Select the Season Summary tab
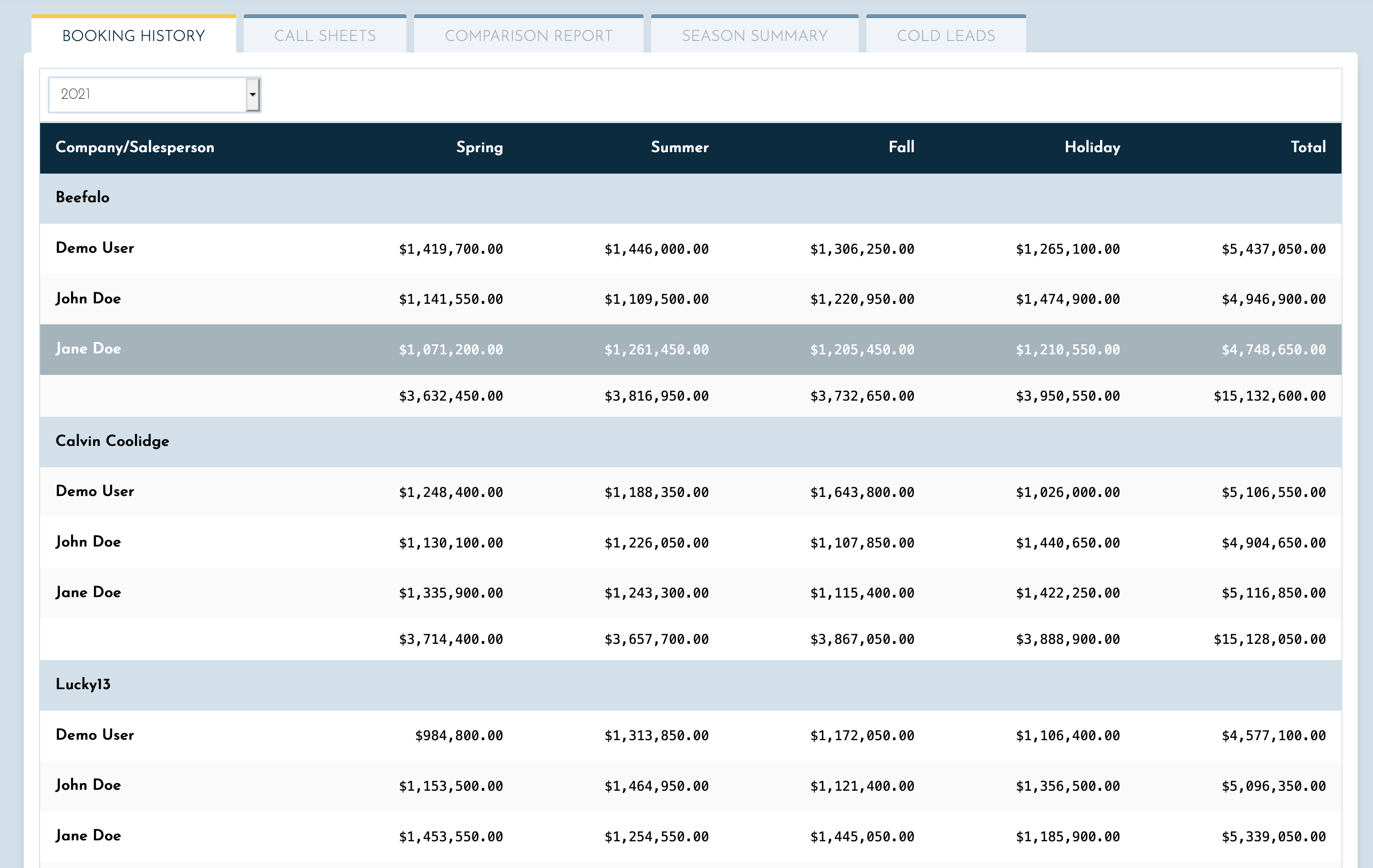Viewport: 1373px width, 868px height. (x=754, y=35)
